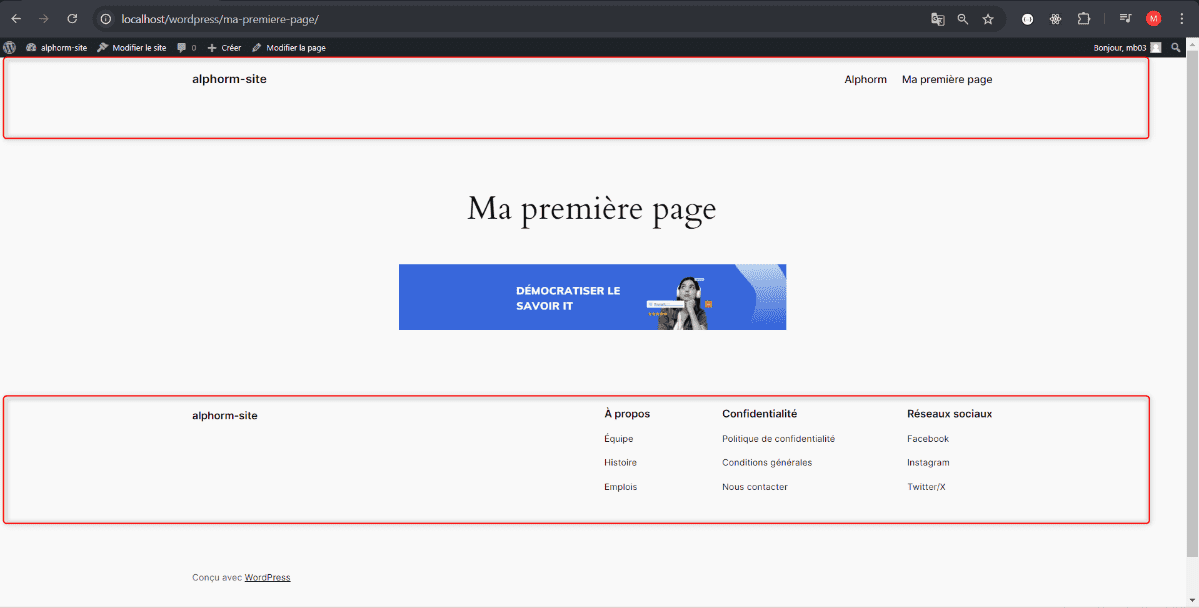This screenshot has width=1199, height=608.
Task: Reload the page with the refresh button
Action: (72, 19)
